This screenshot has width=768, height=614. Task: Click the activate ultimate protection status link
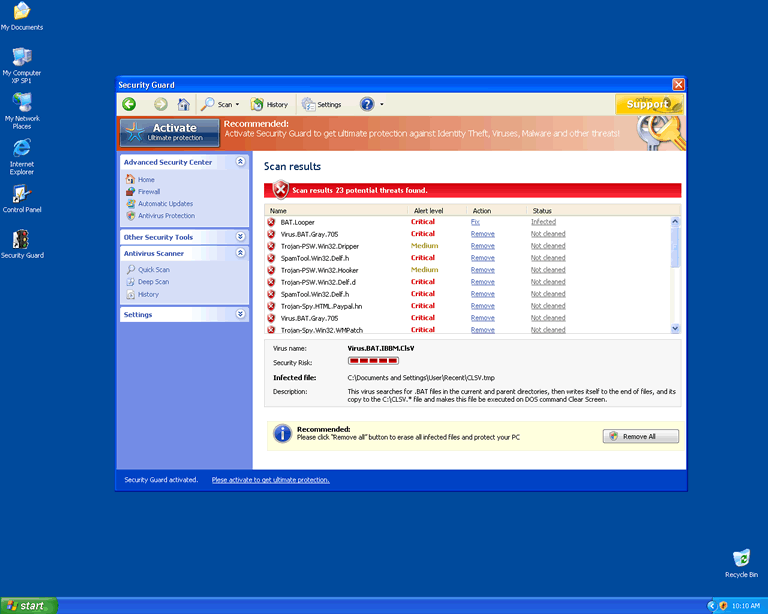click(x=270, y=480)
